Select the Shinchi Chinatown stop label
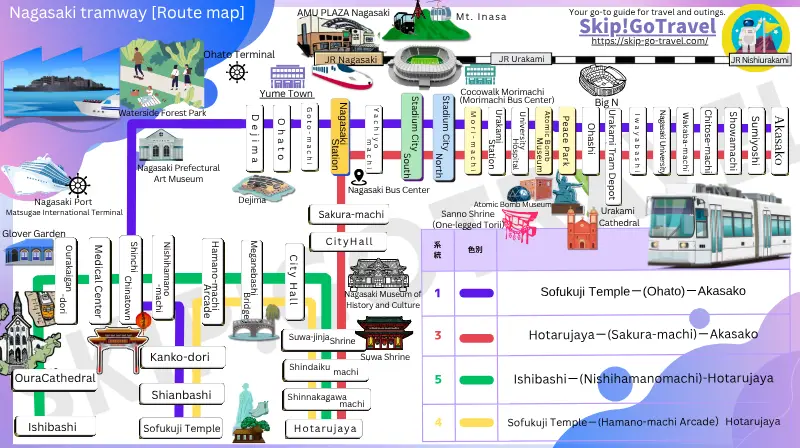This screenshot has width=800, height=448. tap(130, 278)
